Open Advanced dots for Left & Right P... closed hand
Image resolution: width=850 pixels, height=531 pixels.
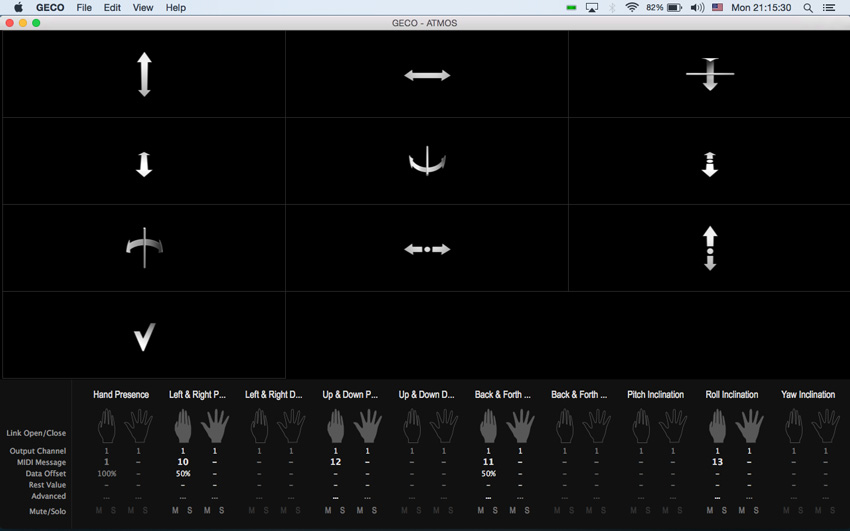coord(183,497)
